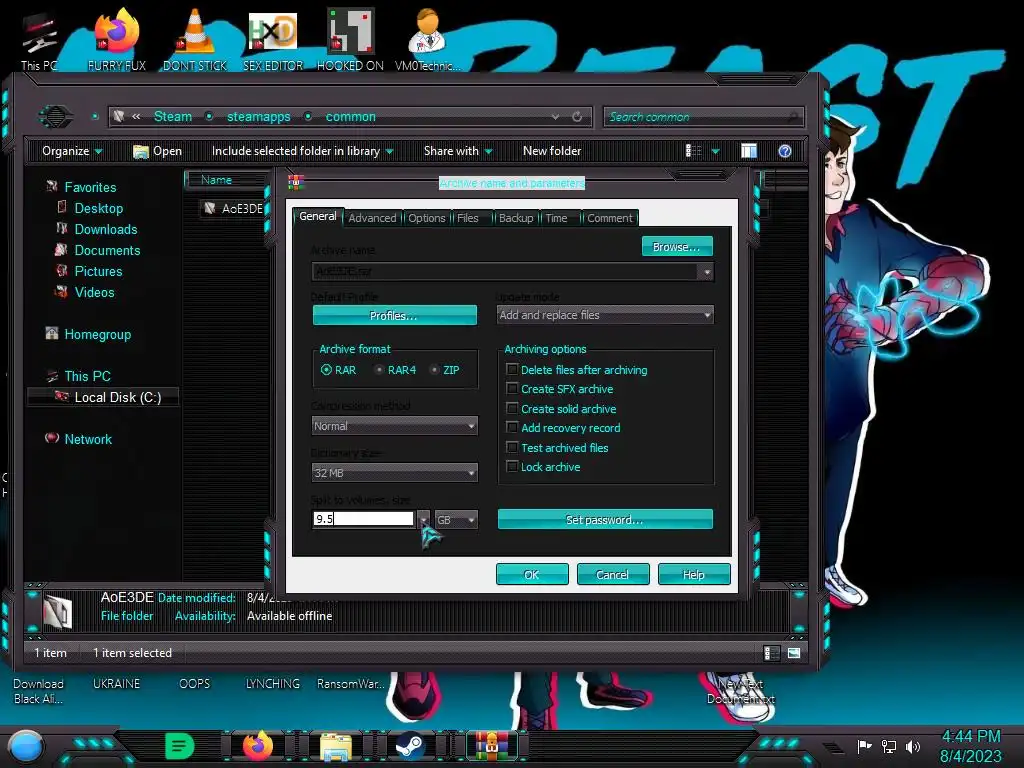Open the Start orb on the taskbar
Screen dimensions: 1024x768
[x=26, y=747]
